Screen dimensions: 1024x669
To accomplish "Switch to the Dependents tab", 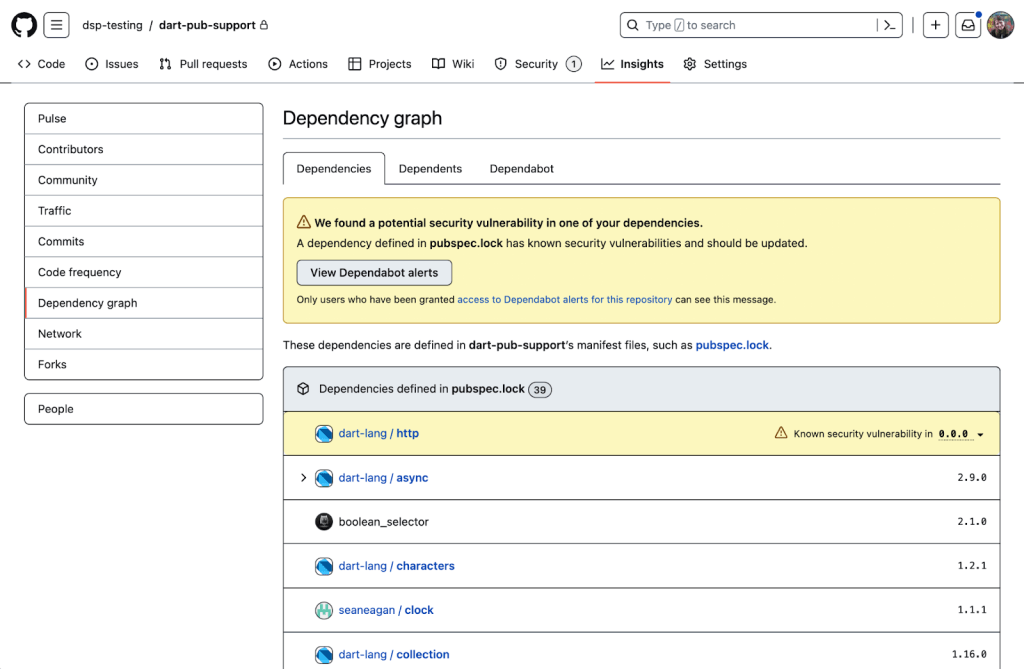I will click(x=430, y=169).
